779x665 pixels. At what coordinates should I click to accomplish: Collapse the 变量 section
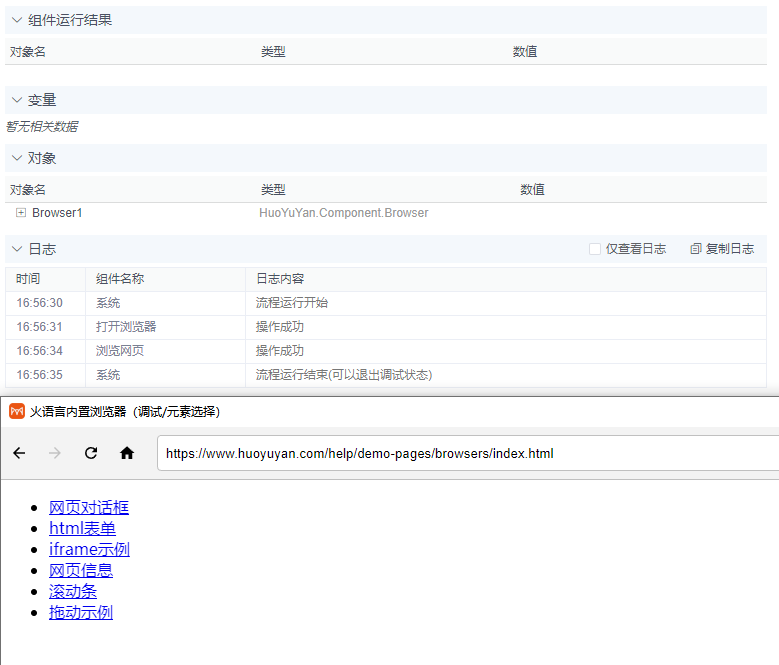(17, 100)
